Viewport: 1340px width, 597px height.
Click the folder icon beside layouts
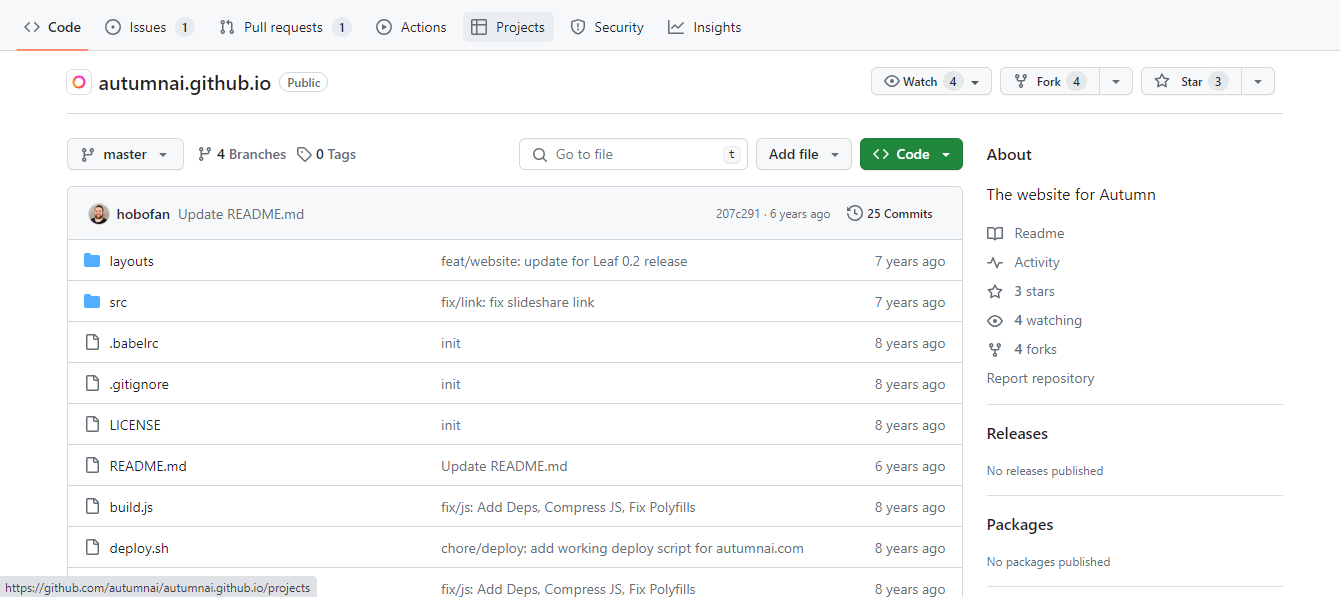point(92,261)
